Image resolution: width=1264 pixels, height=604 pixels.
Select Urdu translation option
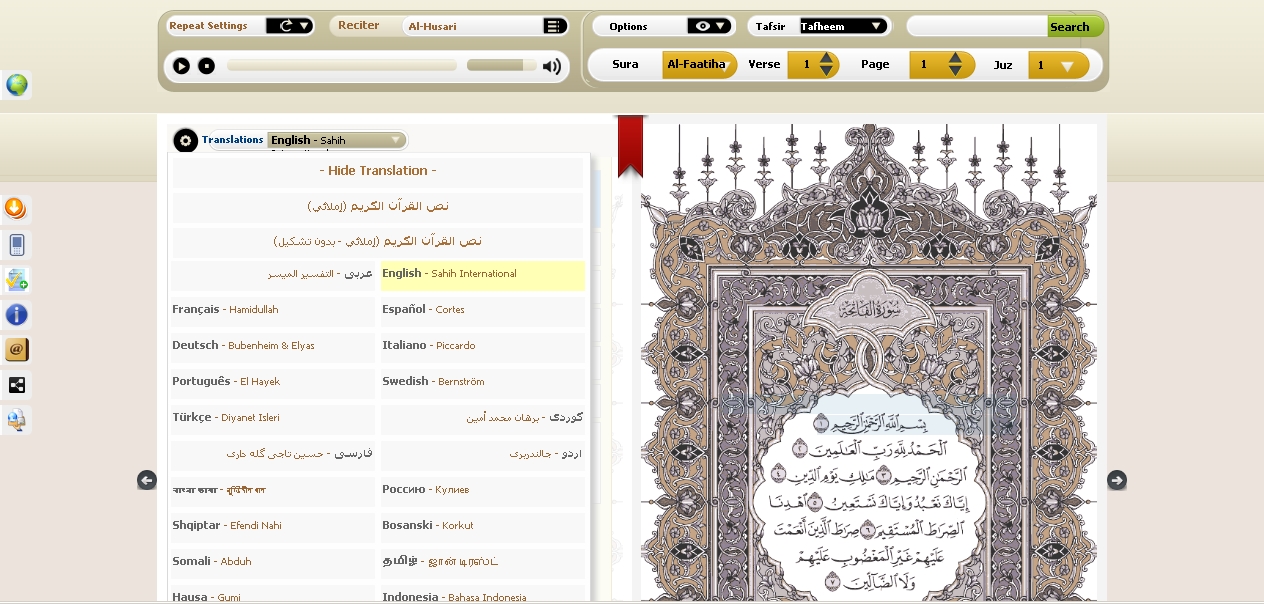482,454
